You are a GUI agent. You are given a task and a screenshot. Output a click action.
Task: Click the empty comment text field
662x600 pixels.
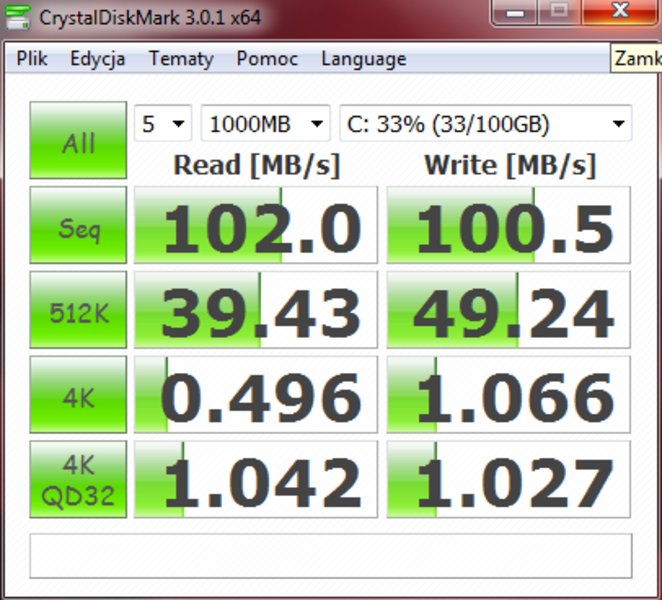[x=330, y=555]
